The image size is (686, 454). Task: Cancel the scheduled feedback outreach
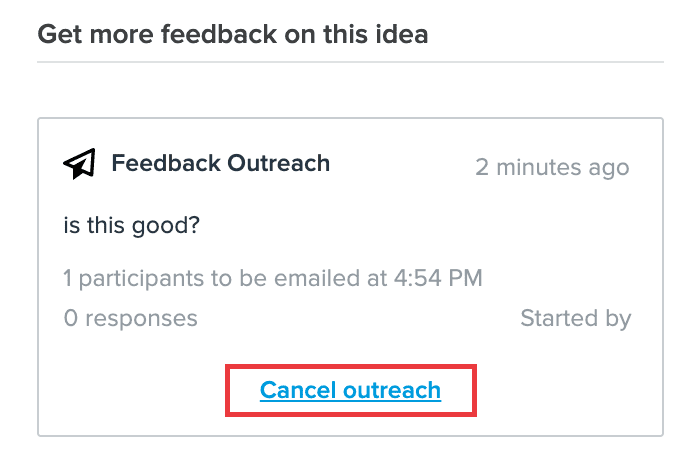(x=350, y=390)
